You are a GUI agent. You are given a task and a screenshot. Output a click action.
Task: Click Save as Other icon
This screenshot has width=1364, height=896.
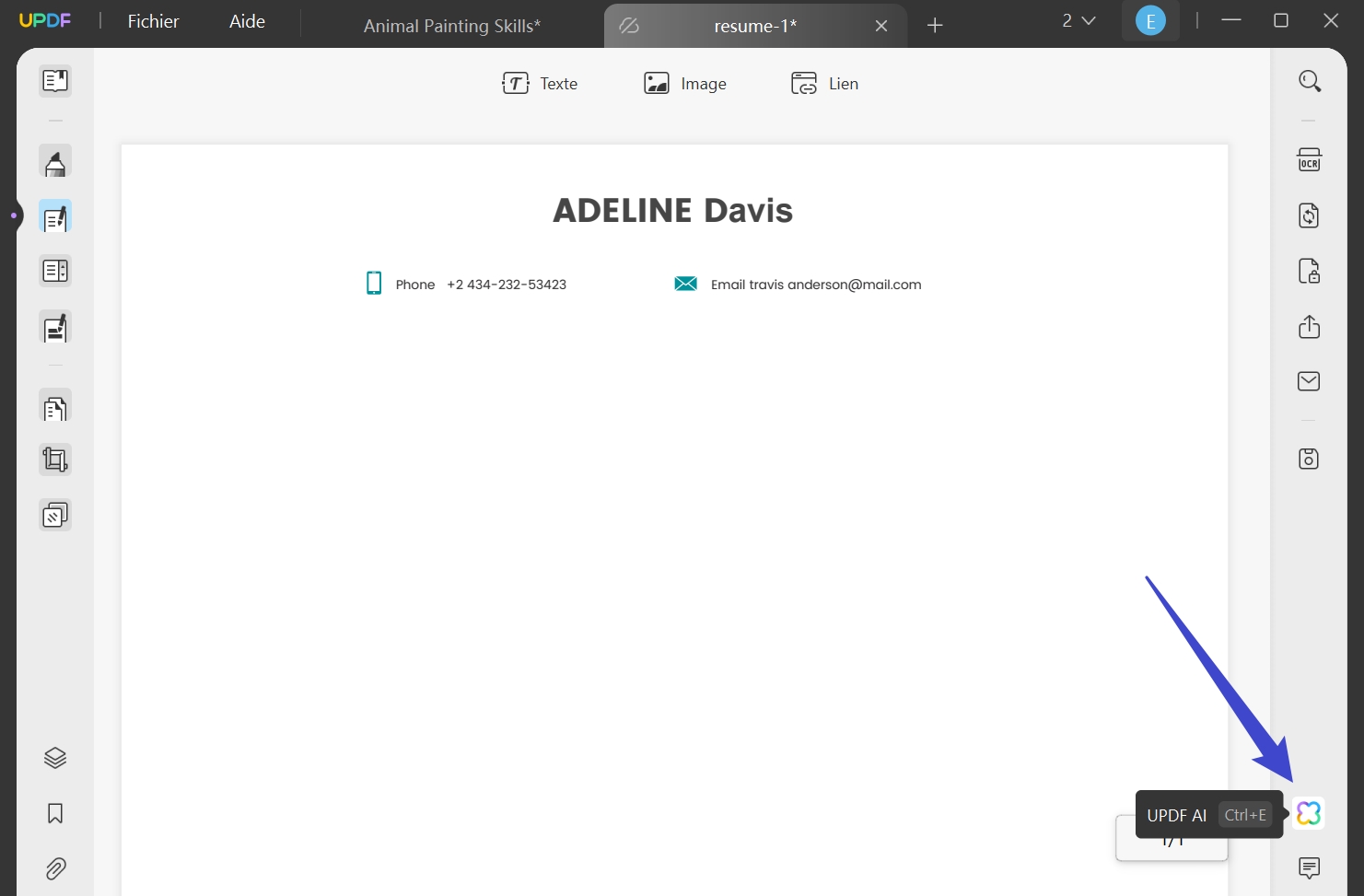click(1309, 459)
